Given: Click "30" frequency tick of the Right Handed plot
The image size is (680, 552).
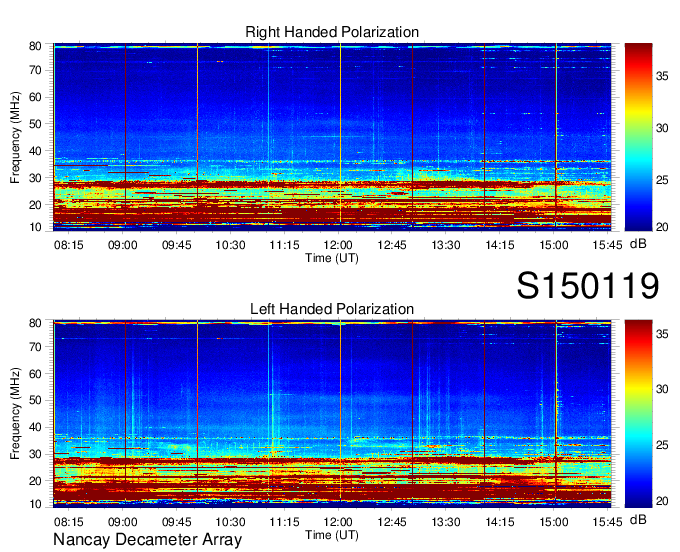Looking at the screenshot, I should pyautogui.click(x=35, y=178).
